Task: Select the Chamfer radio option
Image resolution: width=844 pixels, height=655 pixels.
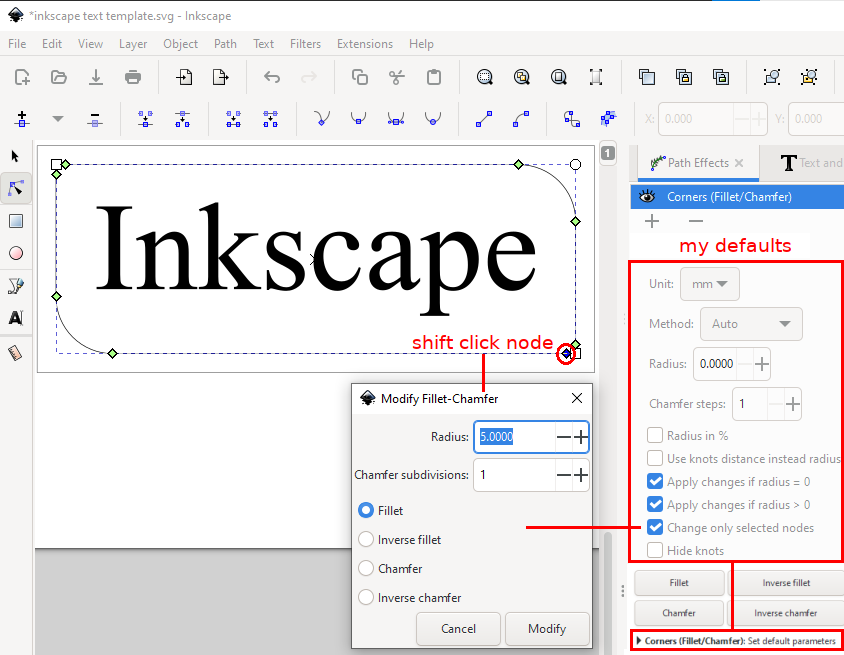Action: point(366,568)
